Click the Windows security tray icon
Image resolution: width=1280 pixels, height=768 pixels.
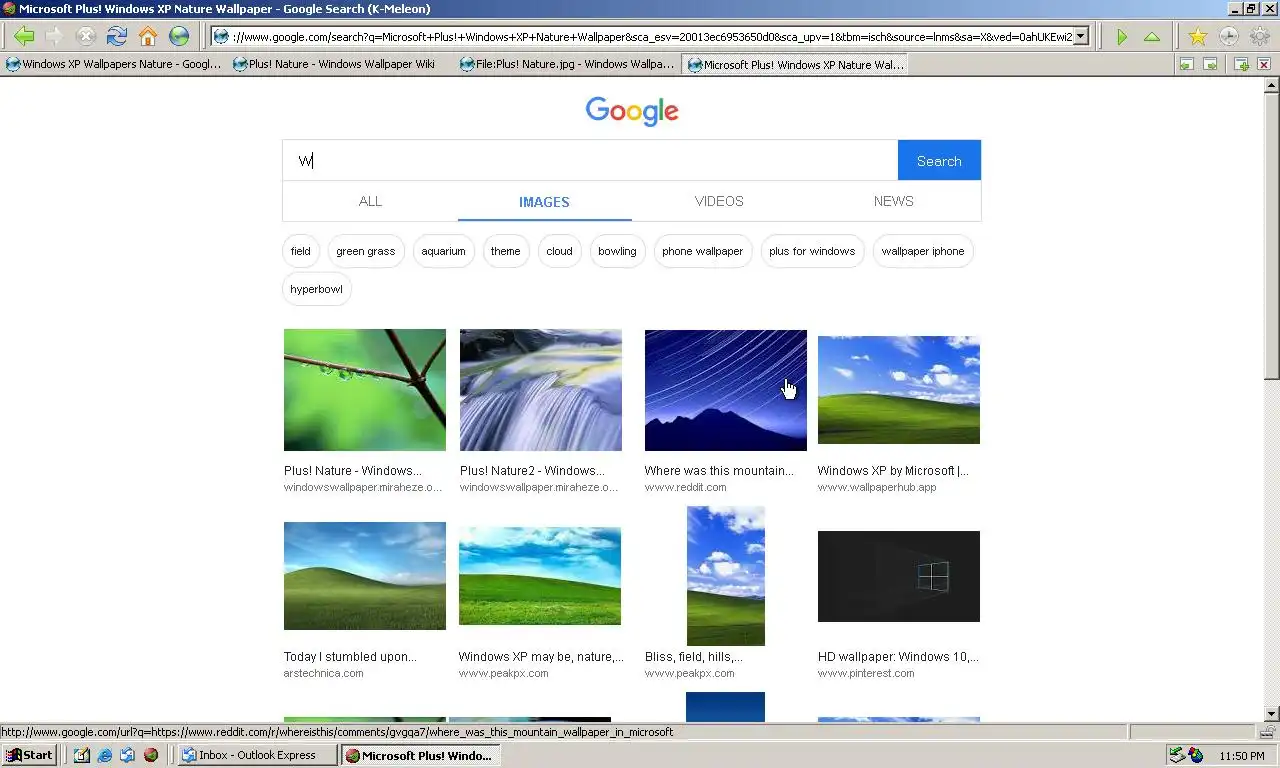1196,755
